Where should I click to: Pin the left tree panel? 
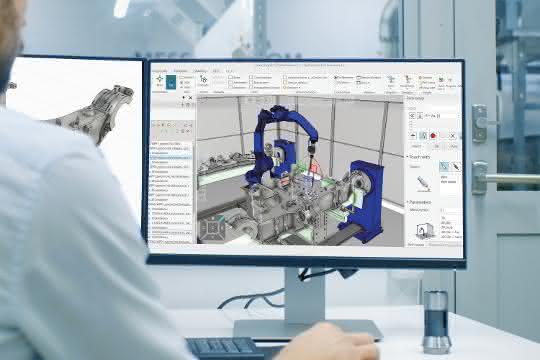(x=184, y=98)
